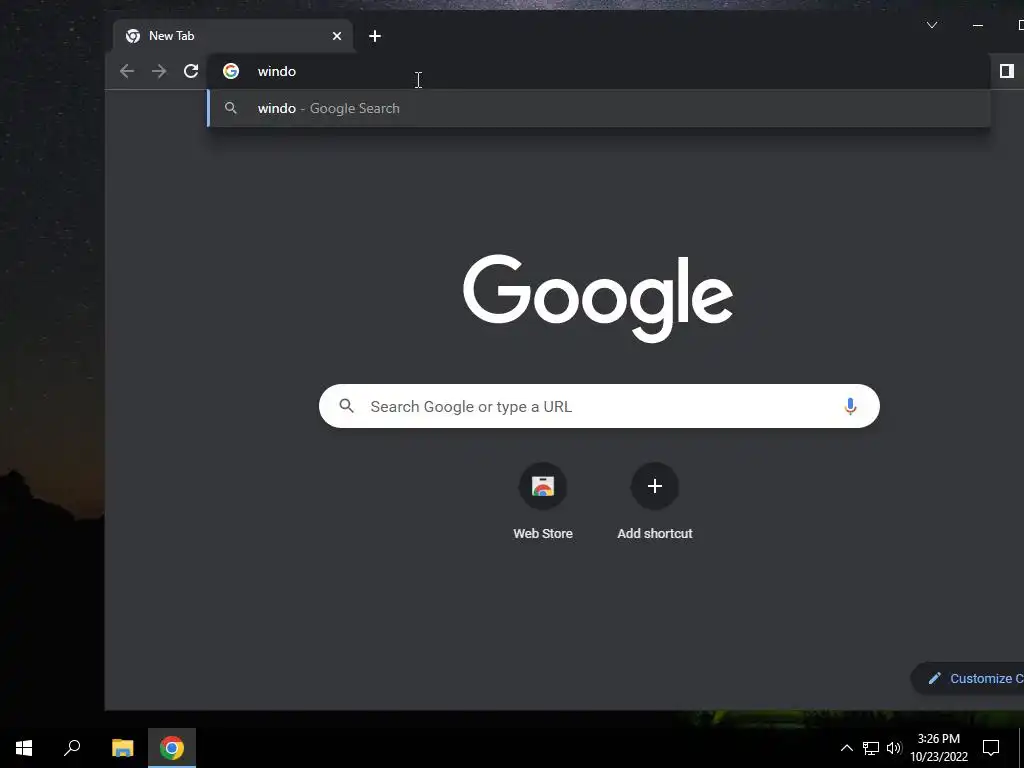The width and height of the screenshot is (1024, 768).
Task: Close the New Tab tab
Action: coord(337,37)
